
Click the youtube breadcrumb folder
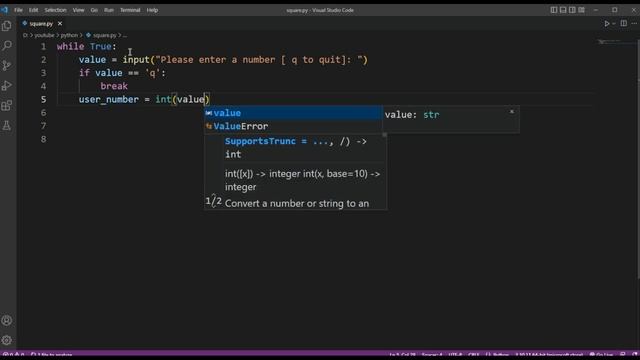[44, 36]
